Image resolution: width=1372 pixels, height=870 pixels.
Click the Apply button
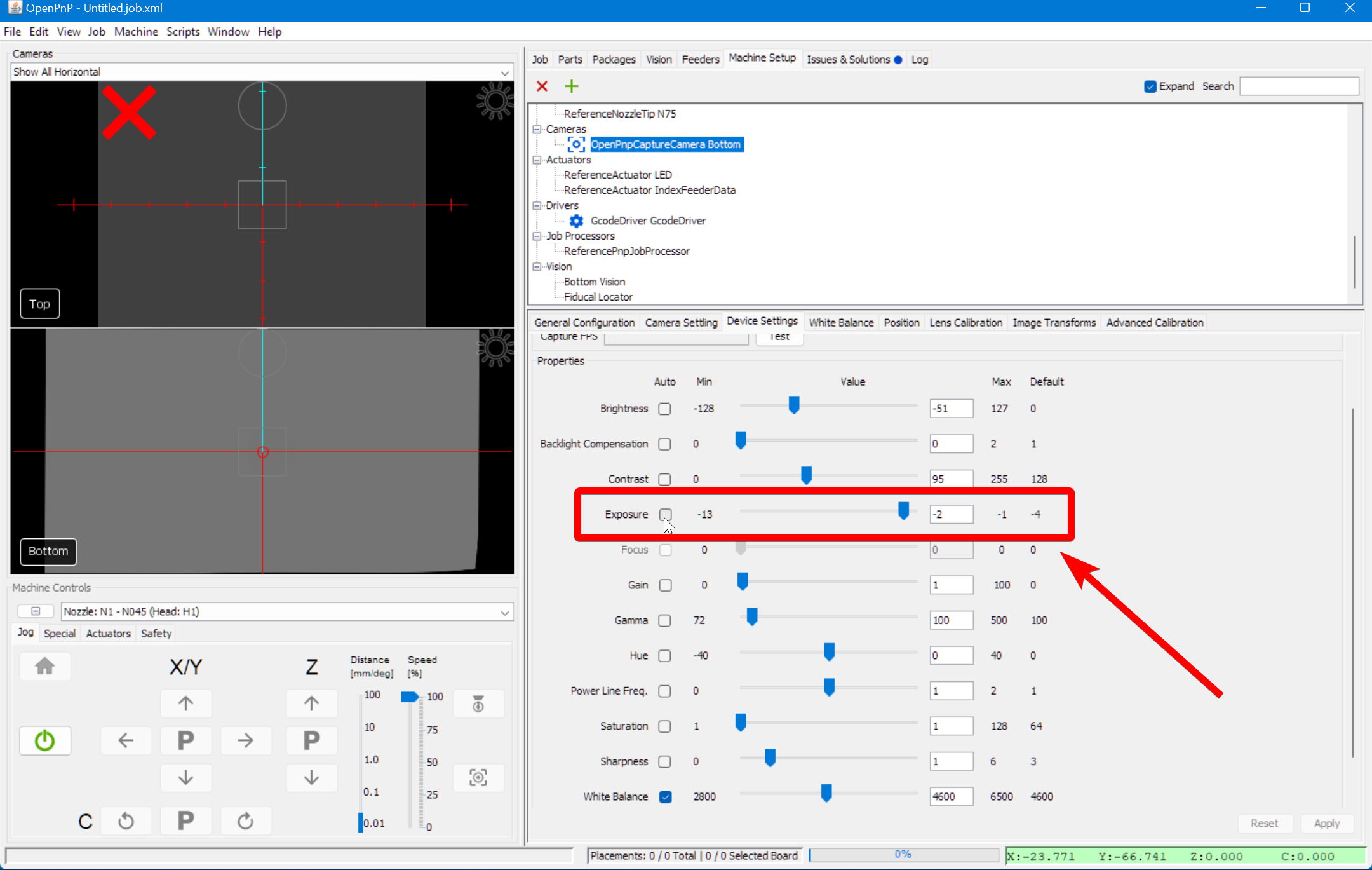coord(1326,824)
